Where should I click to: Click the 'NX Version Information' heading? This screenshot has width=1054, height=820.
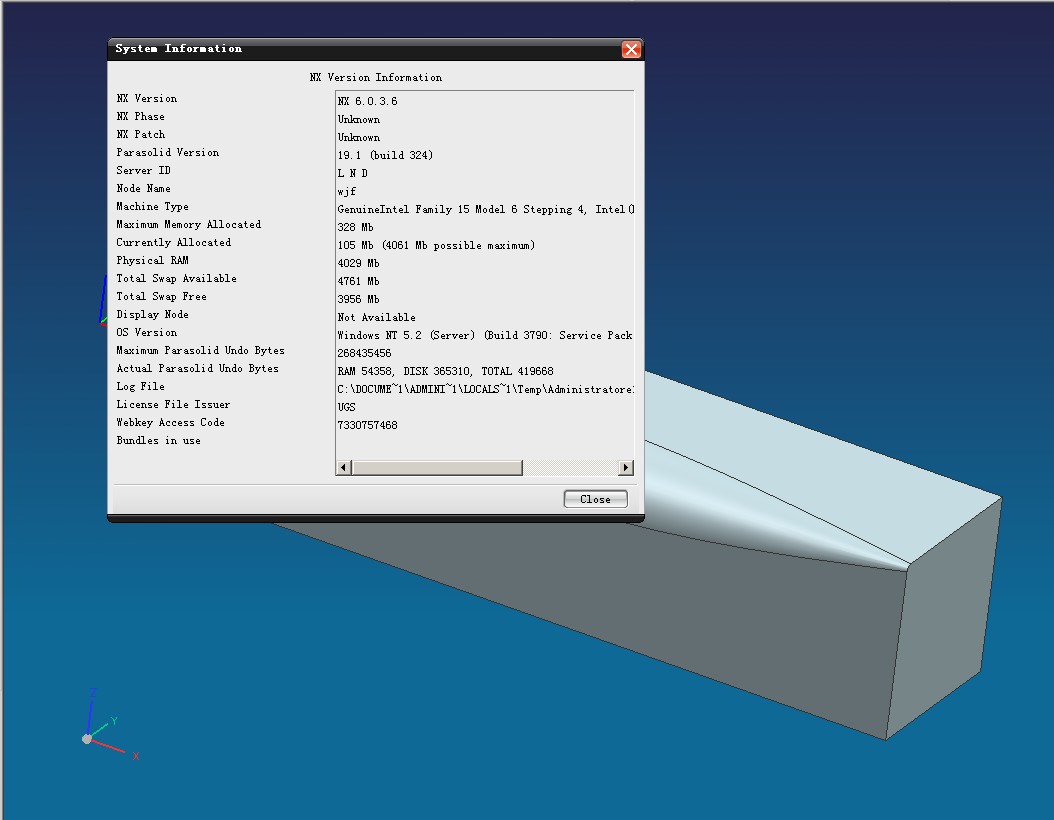pyautogui.click(x=376, y=77)
